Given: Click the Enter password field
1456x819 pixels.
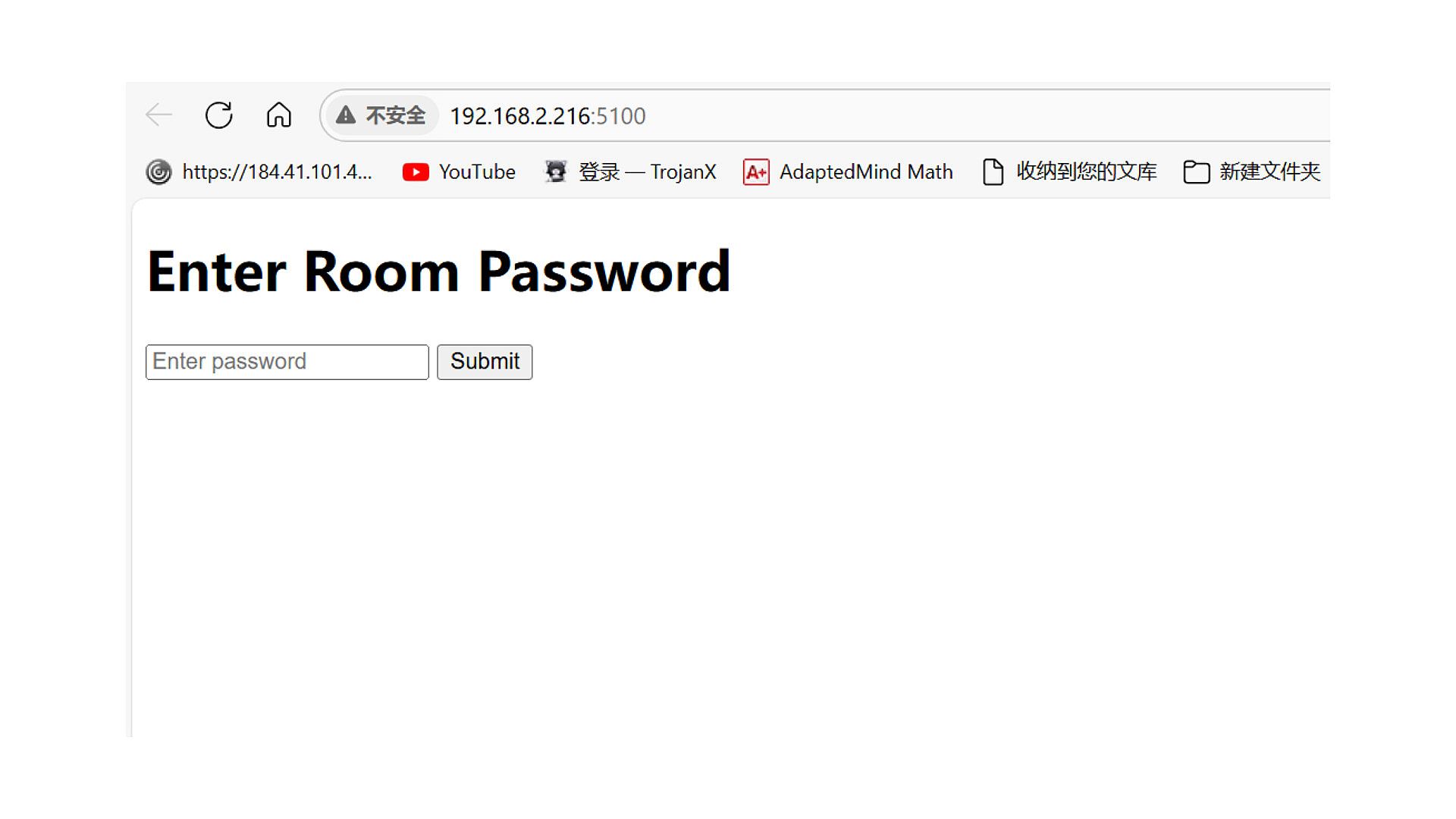Looking at the screenshot, I should (287, 362).
